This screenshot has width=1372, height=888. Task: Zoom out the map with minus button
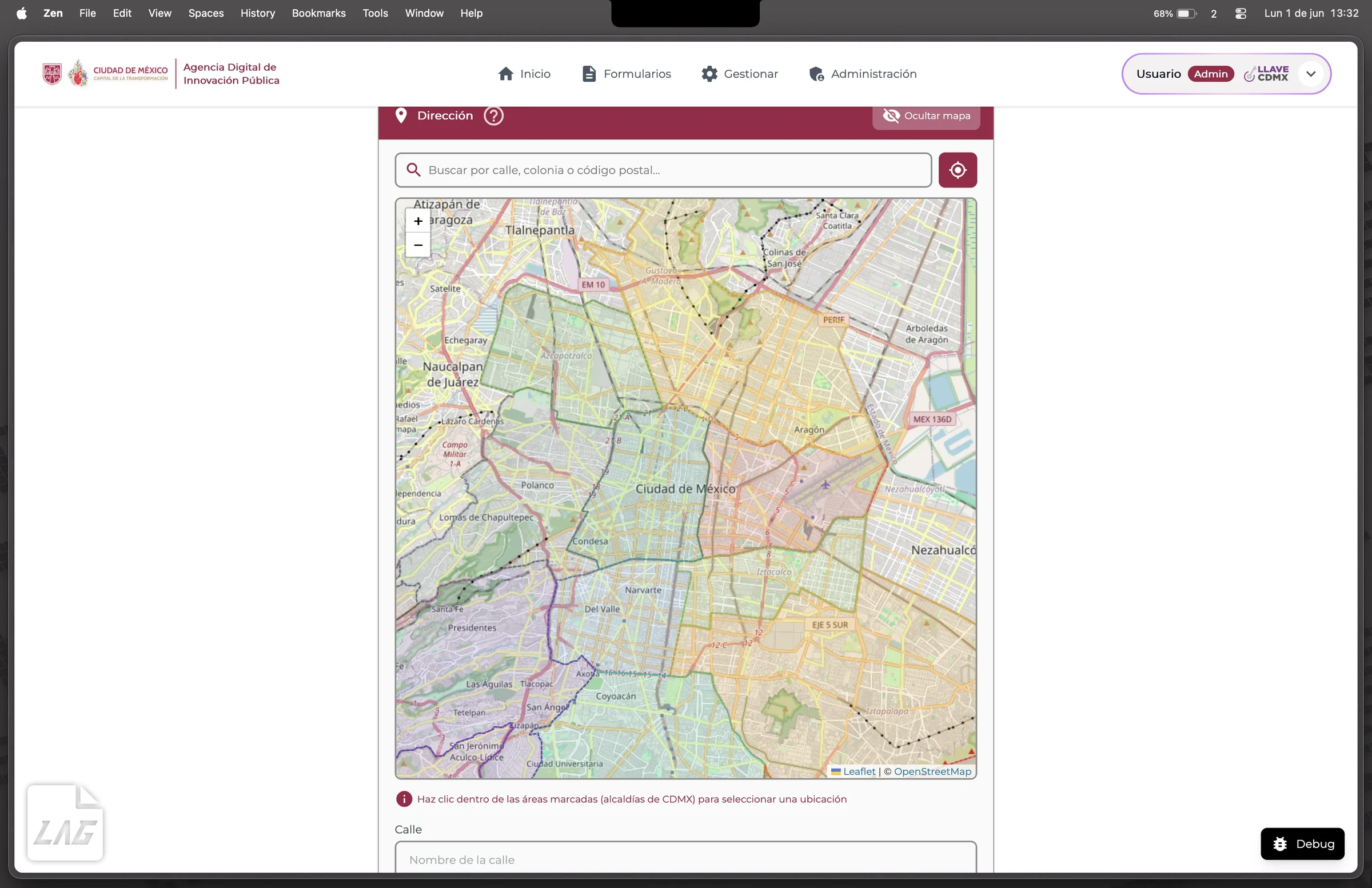418,245
